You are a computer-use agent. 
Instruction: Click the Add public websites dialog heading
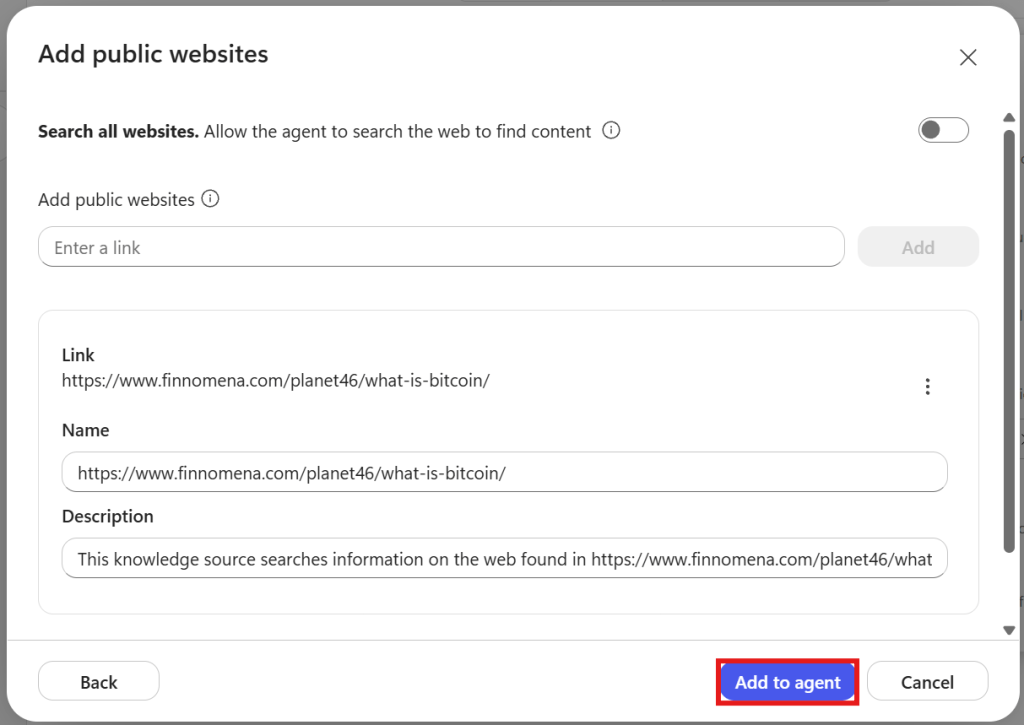(153, 54)
